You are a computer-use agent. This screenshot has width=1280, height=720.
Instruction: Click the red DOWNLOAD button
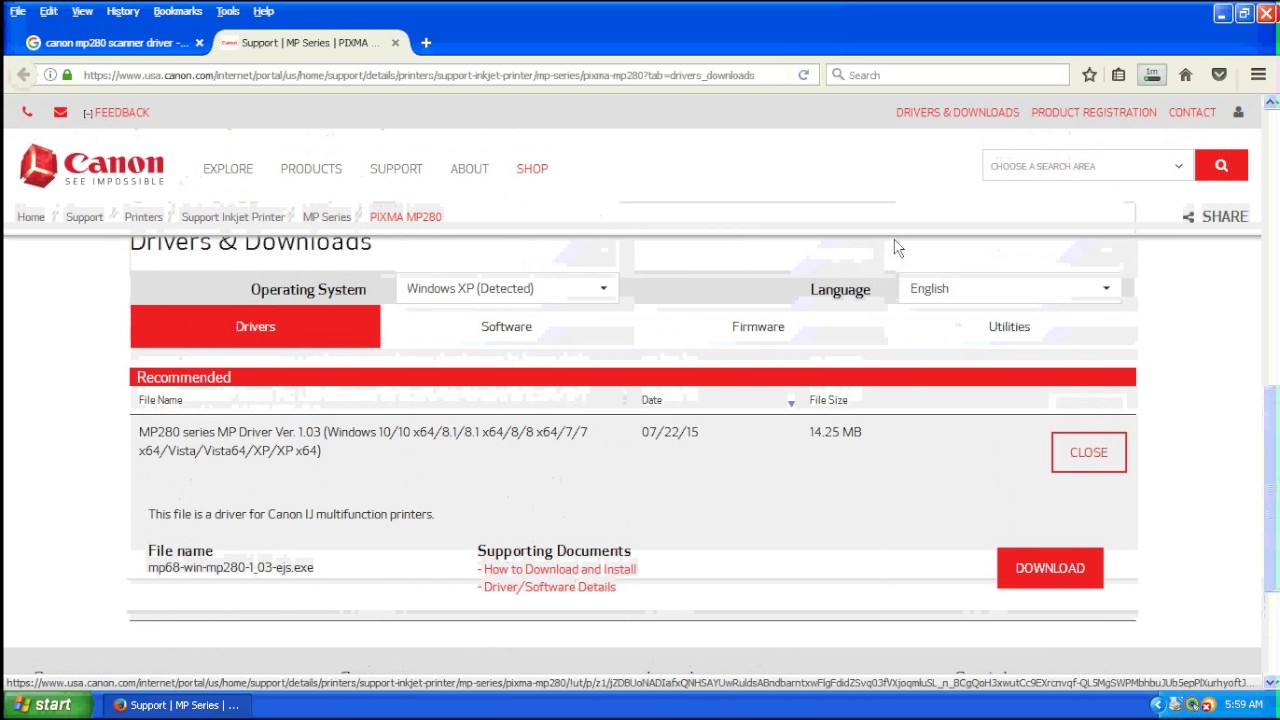[x=1050, y=568]
